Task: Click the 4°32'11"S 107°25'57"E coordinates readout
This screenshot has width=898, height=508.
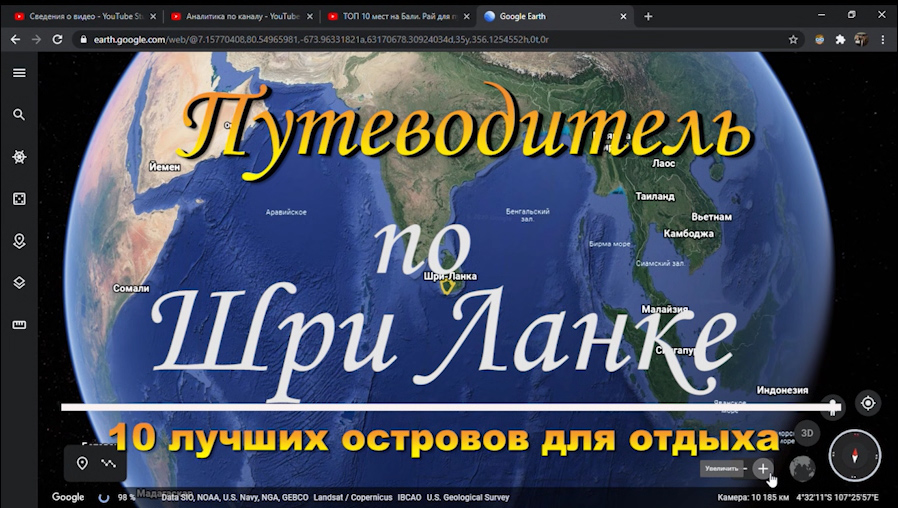Action: (837, 497)
